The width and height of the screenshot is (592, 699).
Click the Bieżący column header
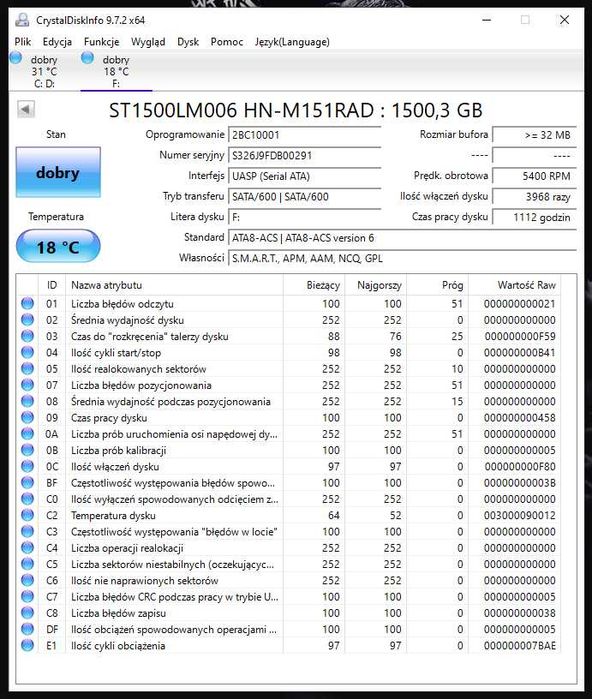[314, 285]
